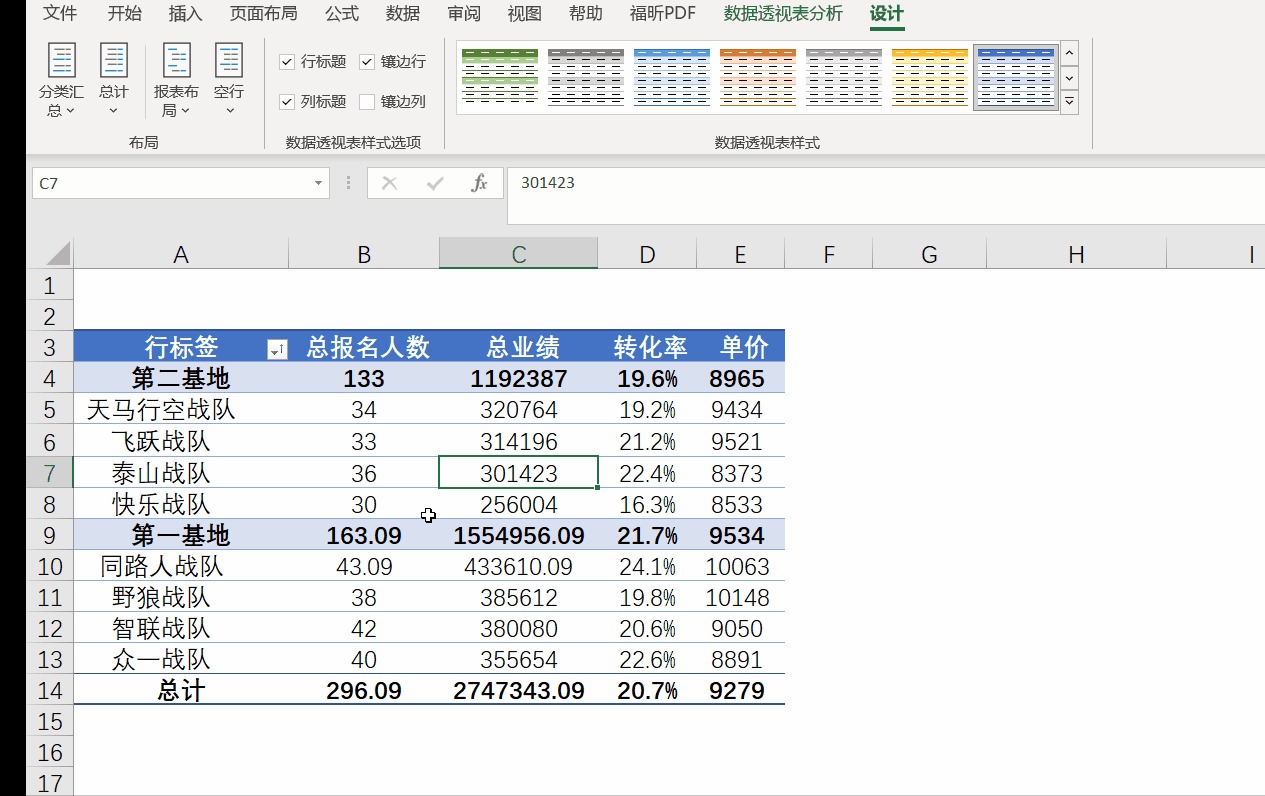The height and width of the screenshot is (796, 1265).
Task: Switch to the 数据 tab
Action: (403, 13)
